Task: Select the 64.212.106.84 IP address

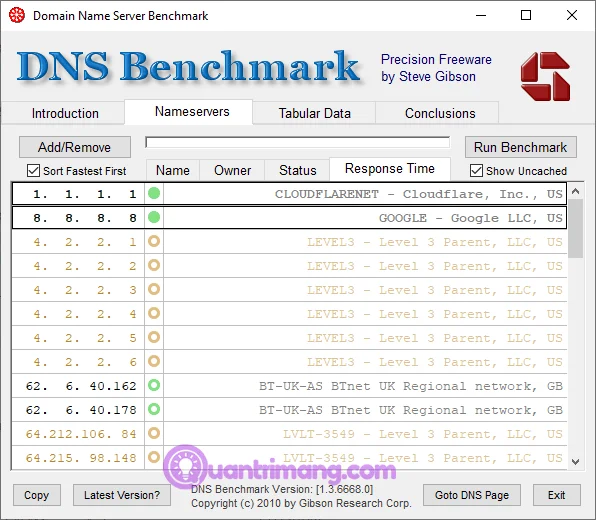Action: (x=81, y=434)
